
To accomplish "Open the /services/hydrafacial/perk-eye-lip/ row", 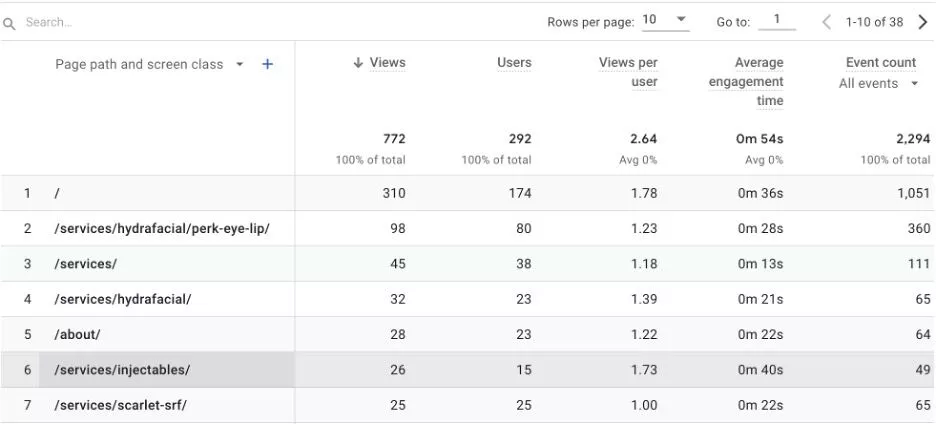I will tap(162, 228).
